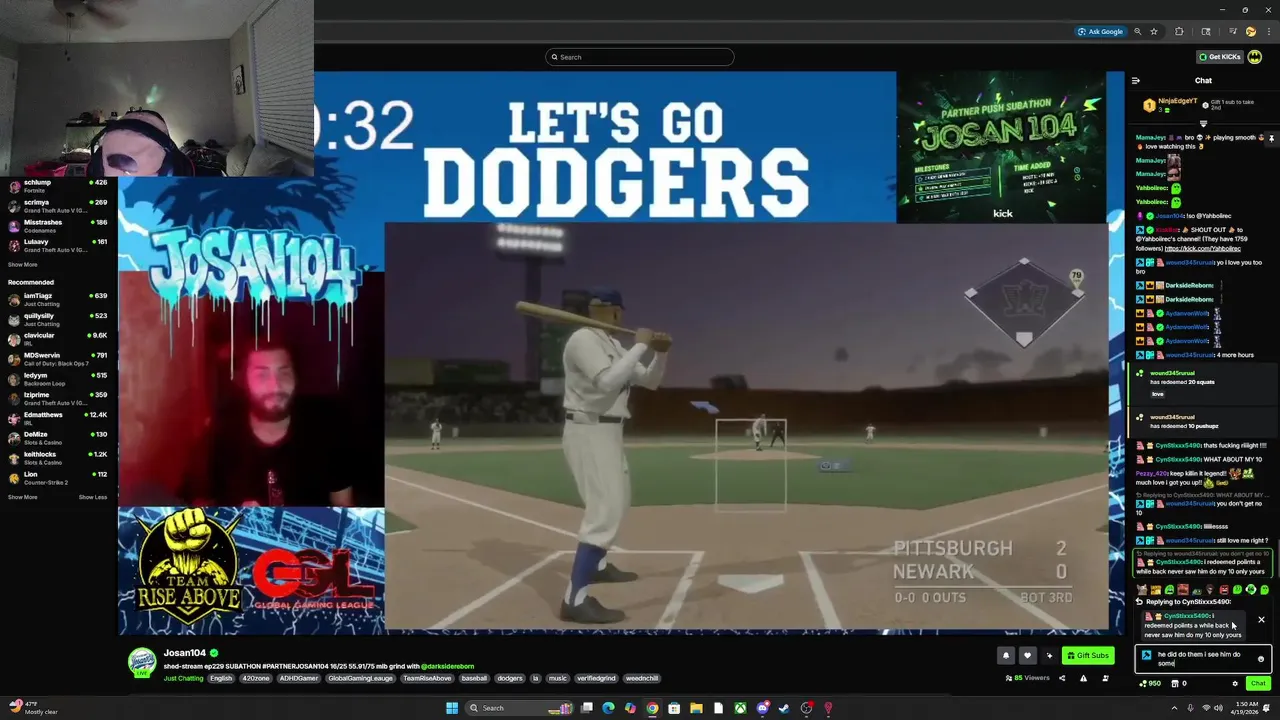This screenshot has width=1280, height=720.
Task: Open quillysilly recommended channel
Action: [x=59, y=319]
